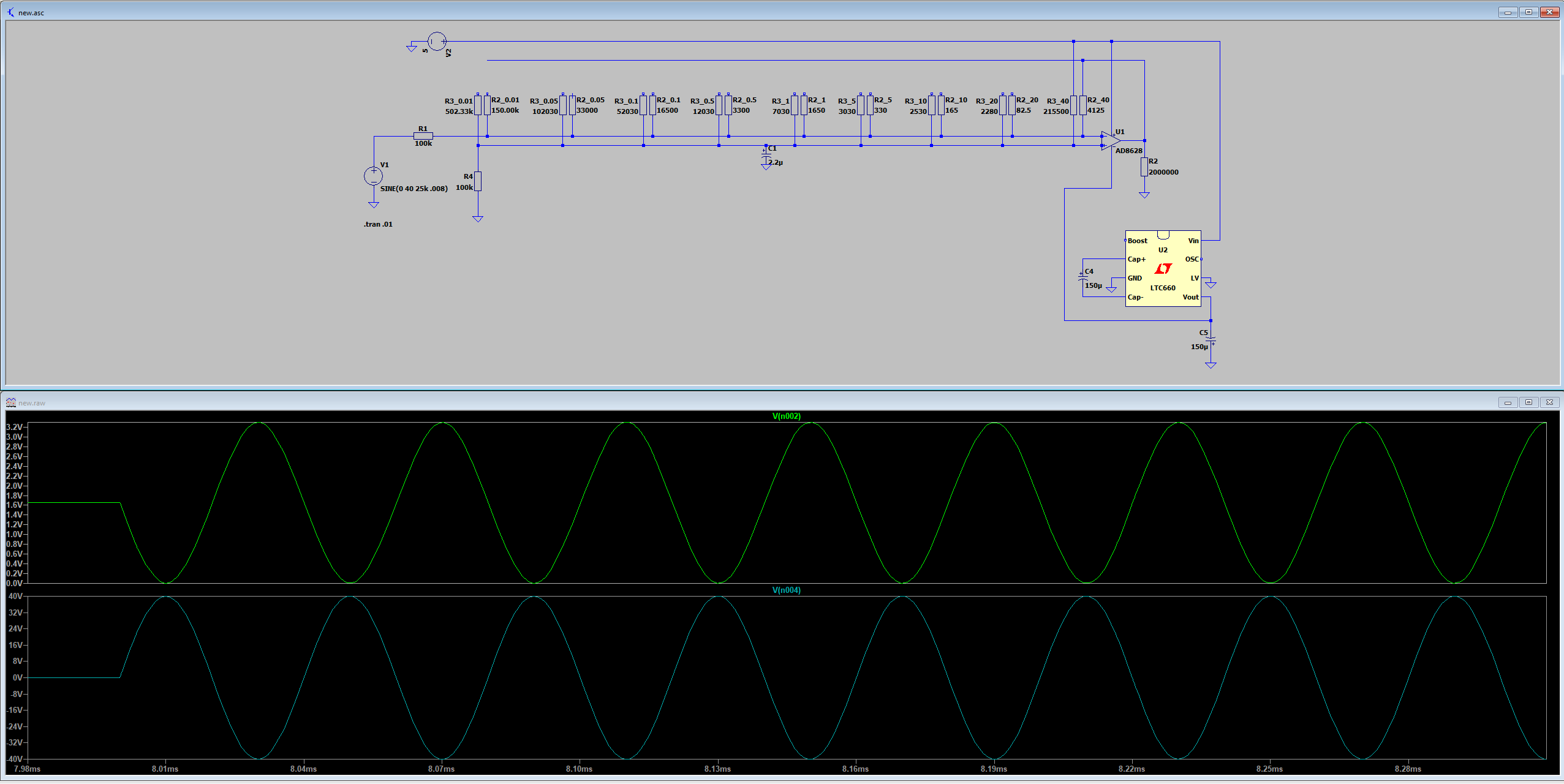This screenshot has height=784, width=1564.
Task: Click the 2.2µ value of C1
Action: [x=776, y=162]
